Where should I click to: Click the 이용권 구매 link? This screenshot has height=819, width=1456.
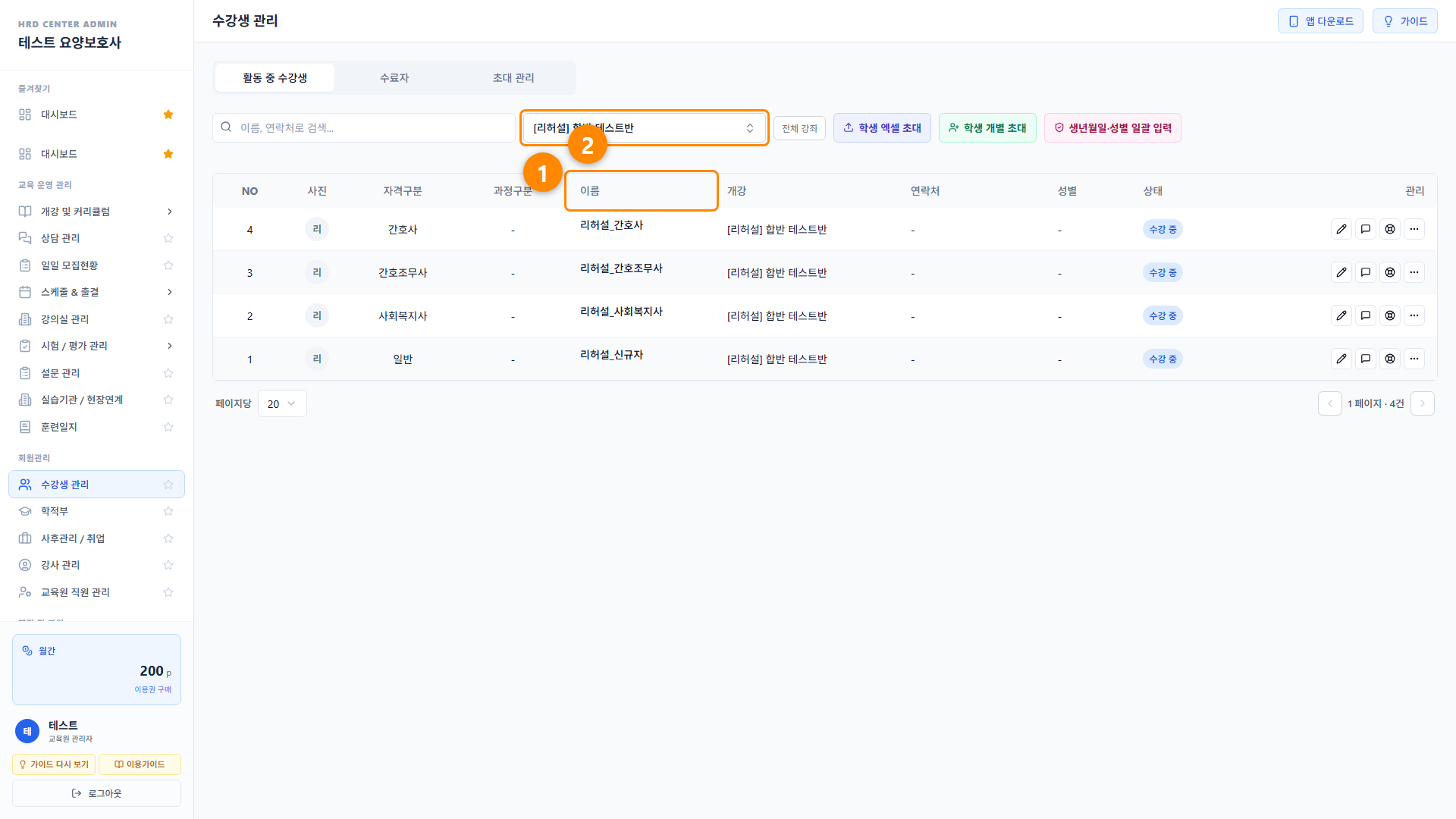pyautogui.click(x=152, y=689)
